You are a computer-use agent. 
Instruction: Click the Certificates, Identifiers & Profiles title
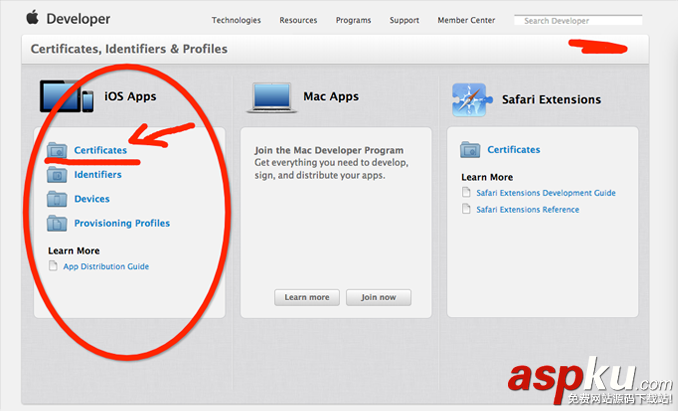pyautogui.click(x=129, y=49)
